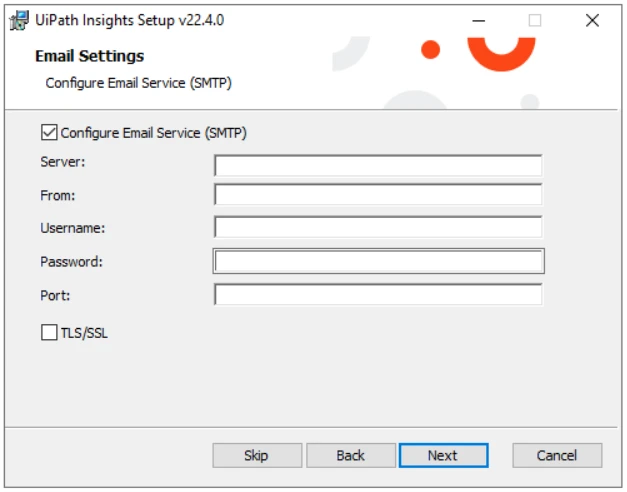Select the 'Password:' label text
Screen dimensions: 627x492
(x=72, y=262)
